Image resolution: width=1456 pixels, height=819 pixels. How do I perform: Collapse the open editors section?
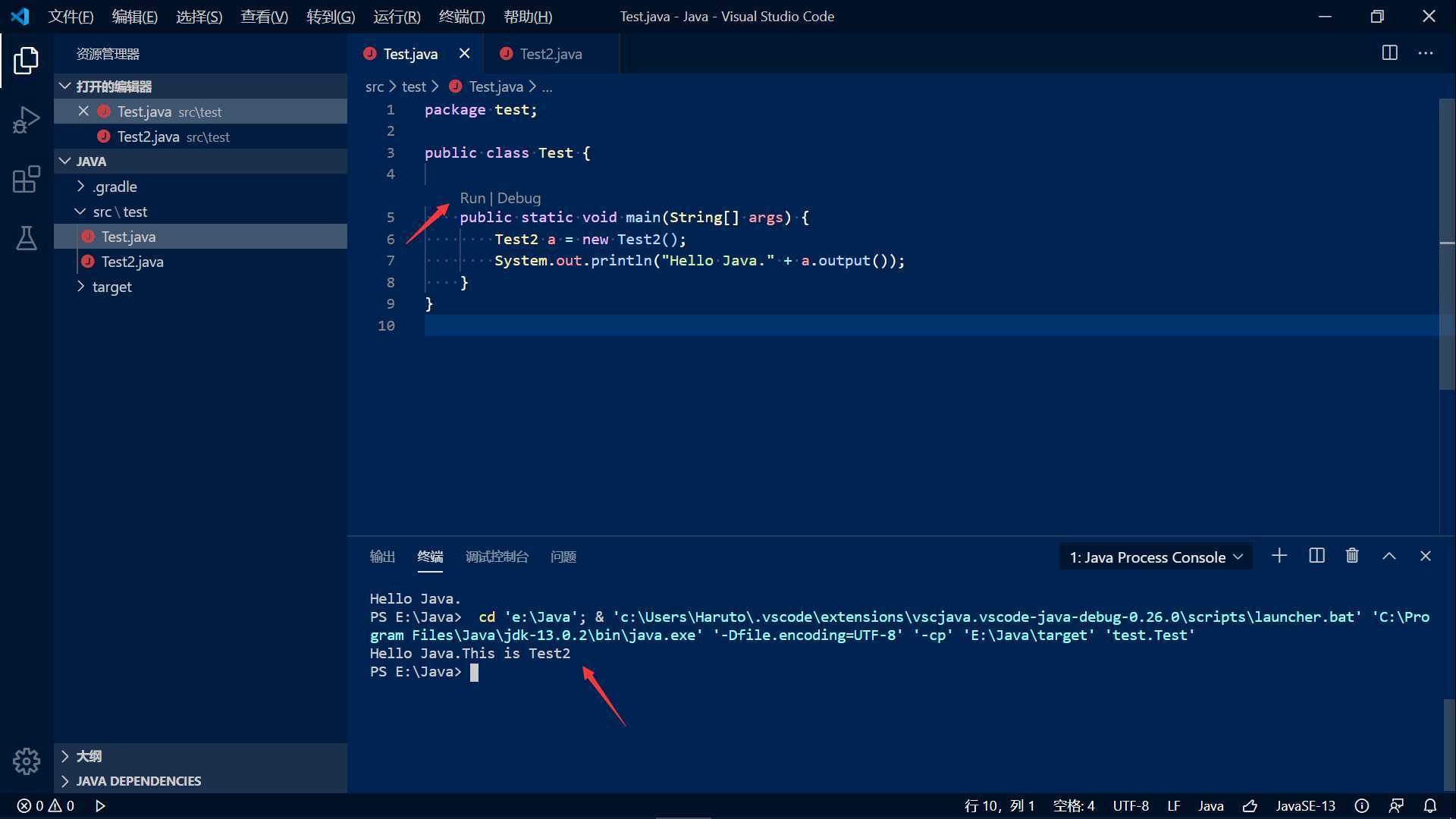click(x=201, y=86)
